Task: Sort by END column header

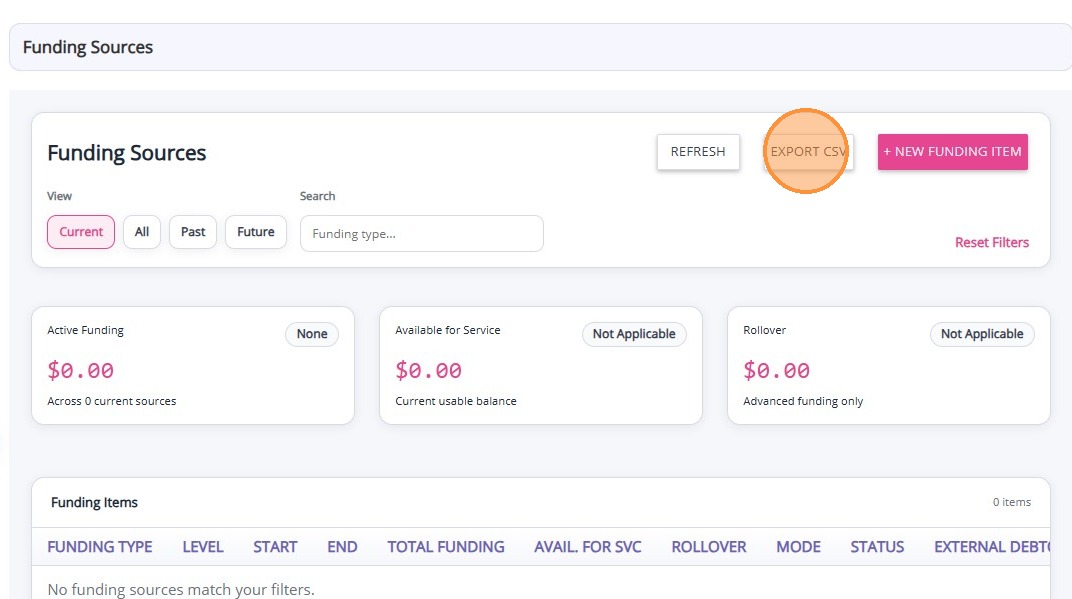Action: tap(342, 547)
